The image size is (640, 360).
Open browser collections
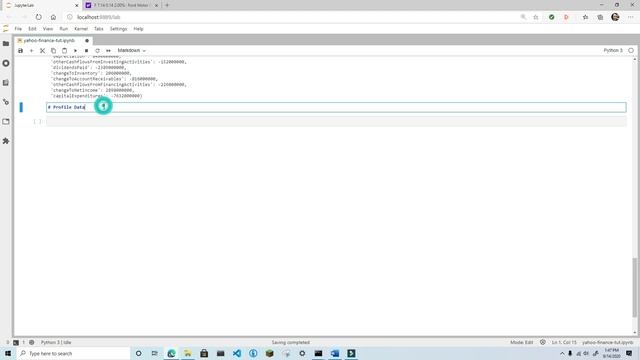pos(600,17)
